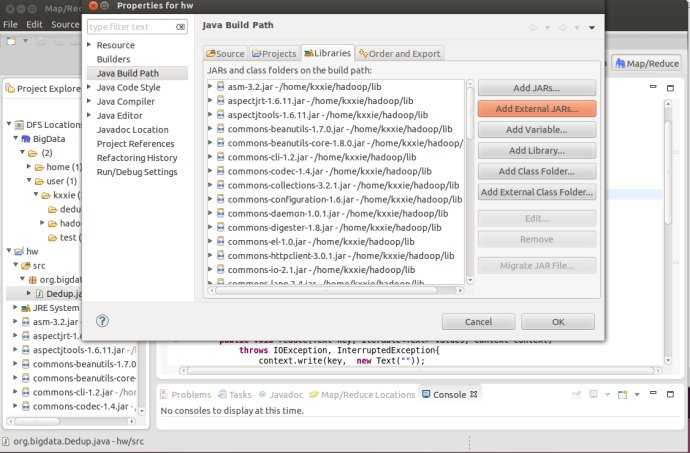This screenshot has height=453, width=690.
Task: Collapse DFS Locations in Project Explorer
Action: (9, 124)
